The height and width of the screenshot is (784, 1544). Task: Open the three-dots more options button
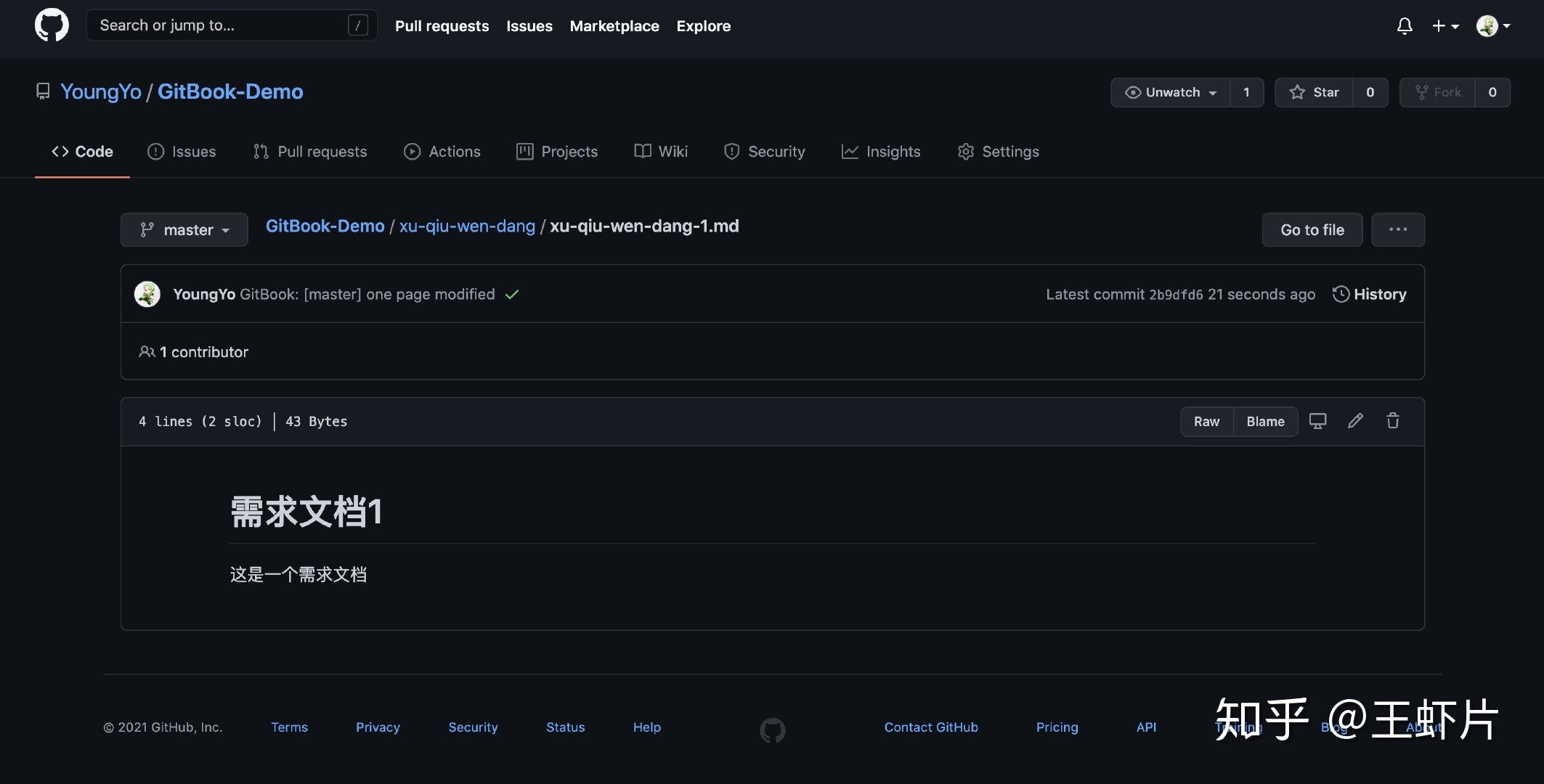(1397, 229)
